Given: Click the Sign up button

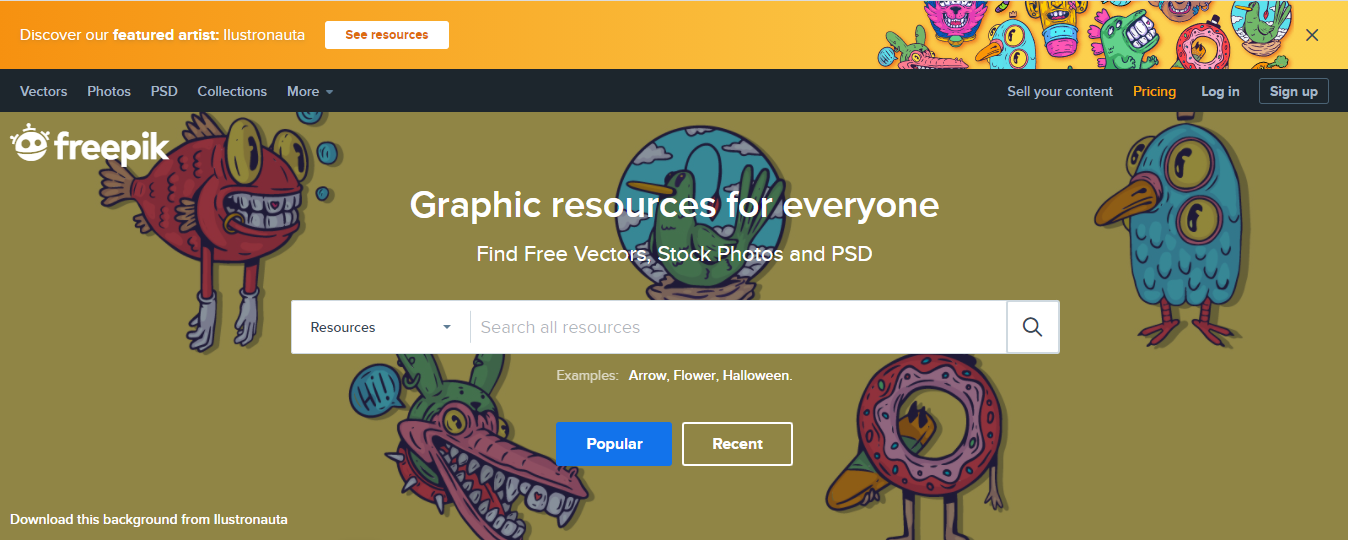Looking at the screenshot, I should point(1294,91).
